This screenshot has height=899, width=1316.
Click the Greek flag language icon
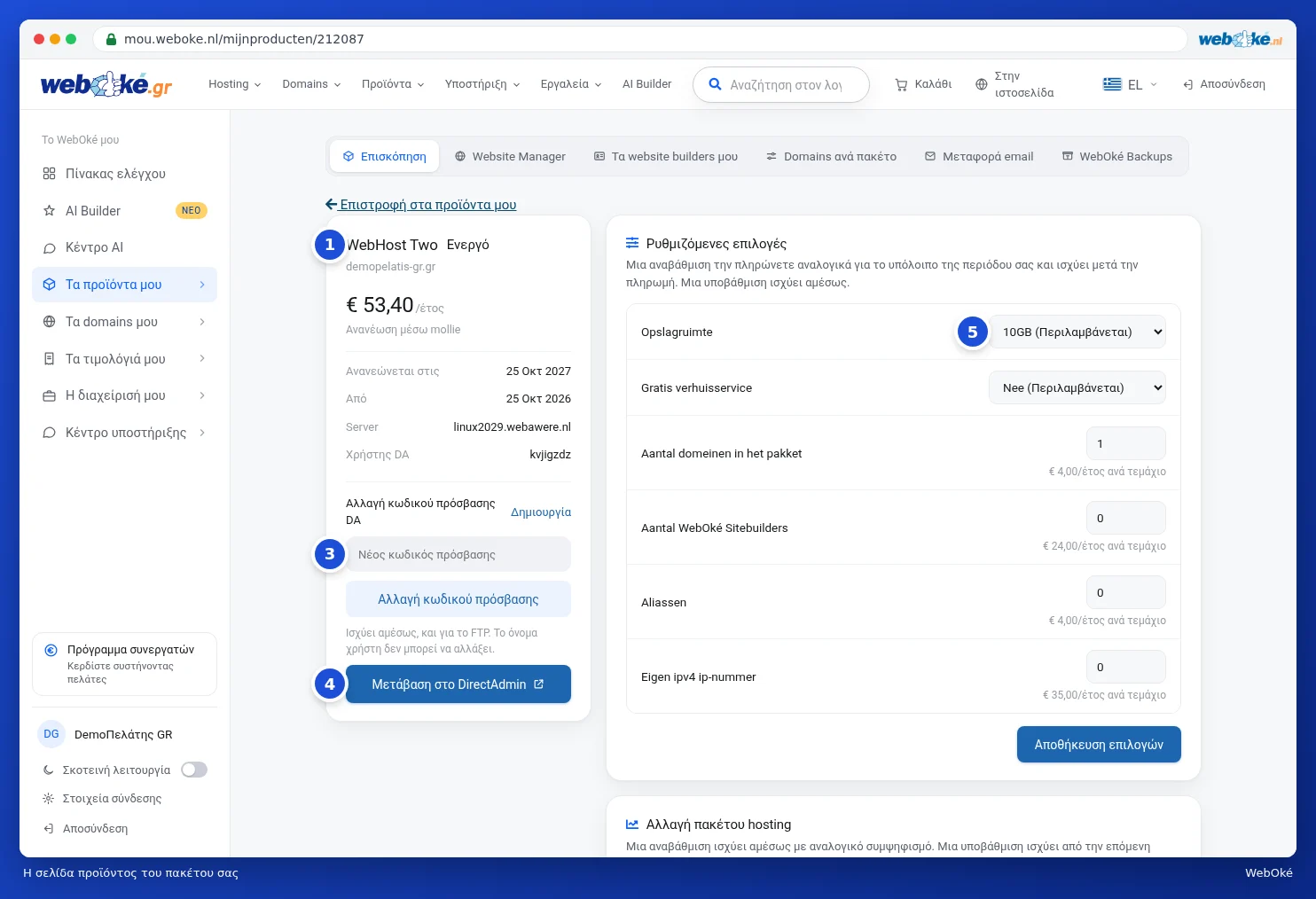tap(1112, 84)
